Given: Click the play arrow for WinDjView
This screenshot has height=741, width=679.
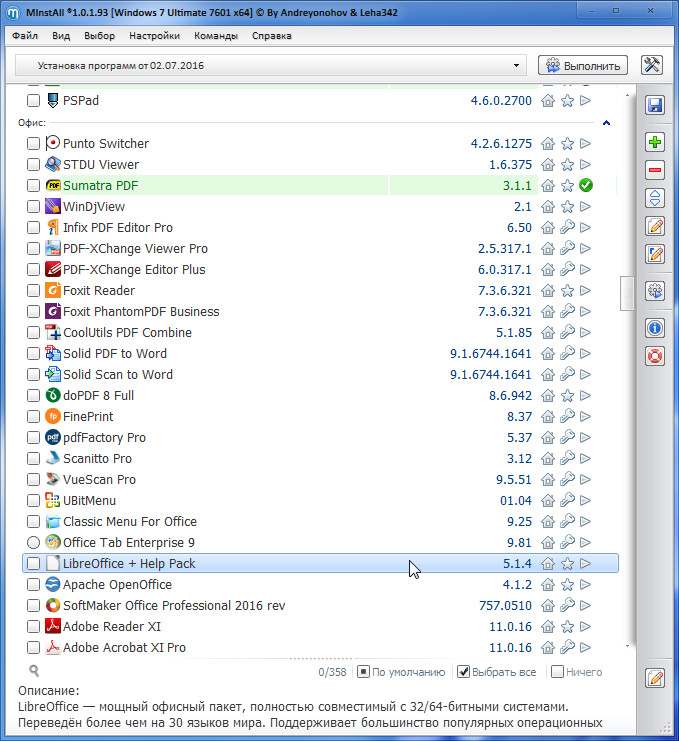Looking at the screenshot, I should click(x=585, y=207).
